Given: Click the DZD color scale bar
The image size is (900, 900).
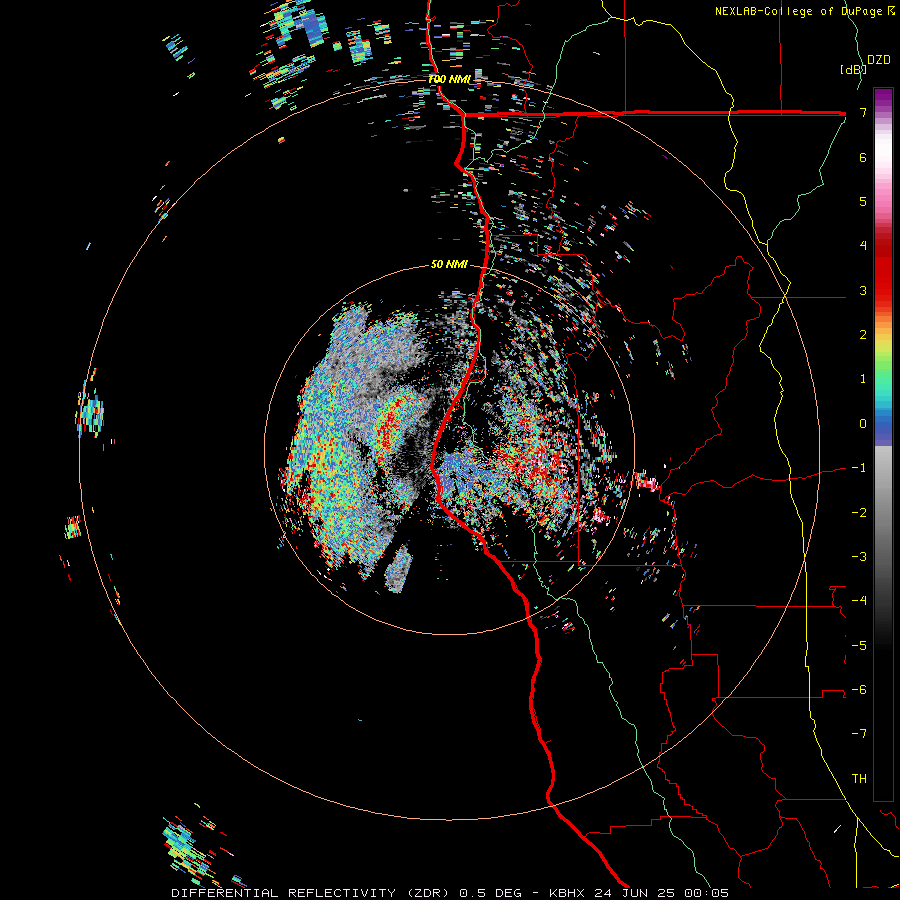Looking at the screenshot, I should 883,444.
